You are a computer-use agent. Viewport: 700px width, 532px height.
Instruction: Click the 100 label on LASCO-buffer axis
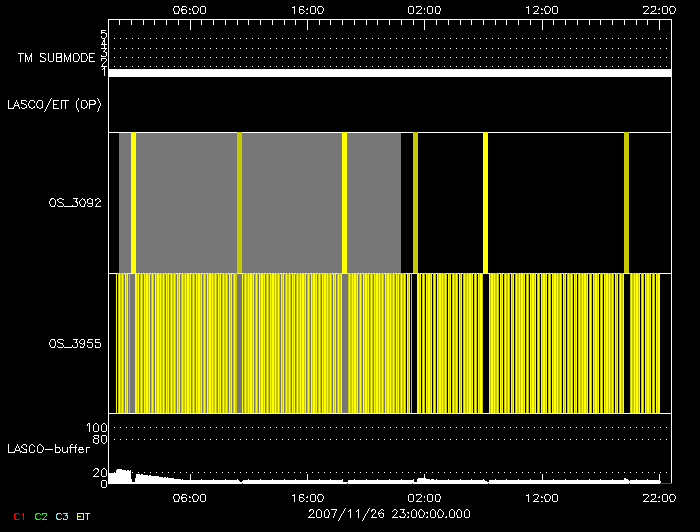coord(100,428)
